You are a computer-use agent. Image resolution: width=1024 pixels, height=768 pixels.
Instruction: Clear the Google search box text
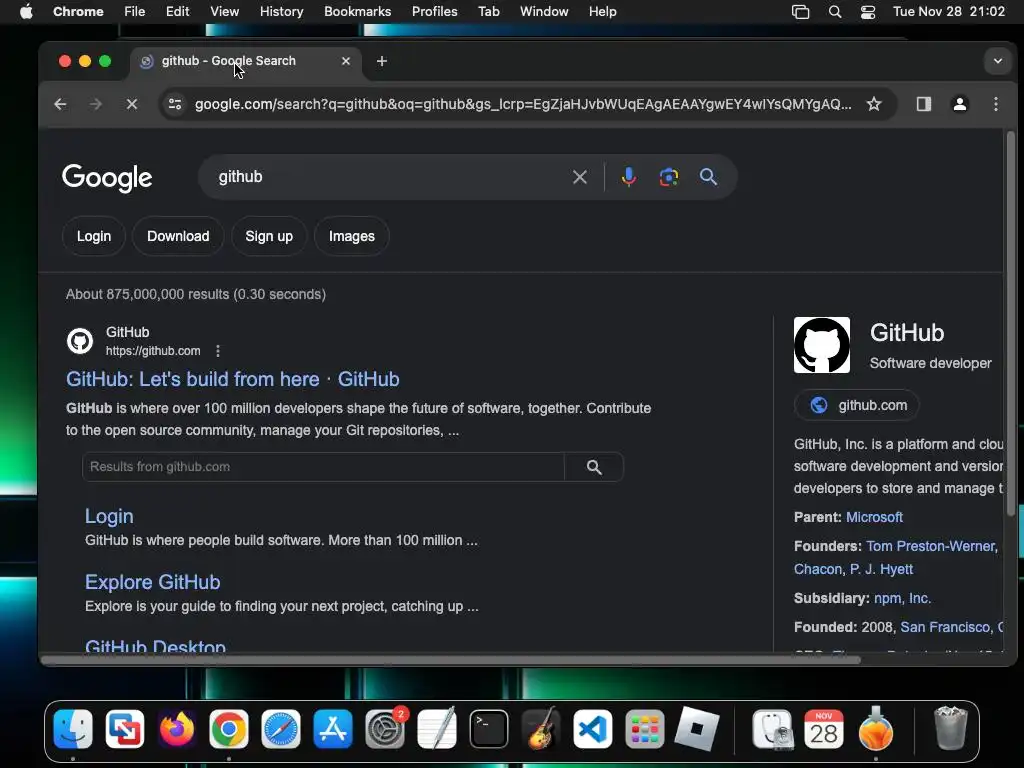(x=579, y=177)
